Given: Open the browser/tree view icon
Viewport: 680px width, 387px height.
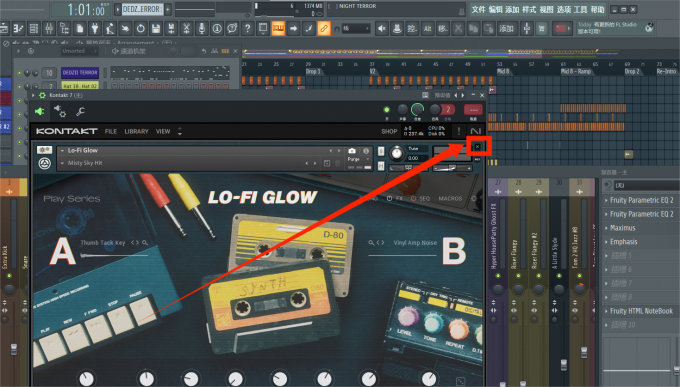Looking at the screenshot, I should (x=64, y=29).
